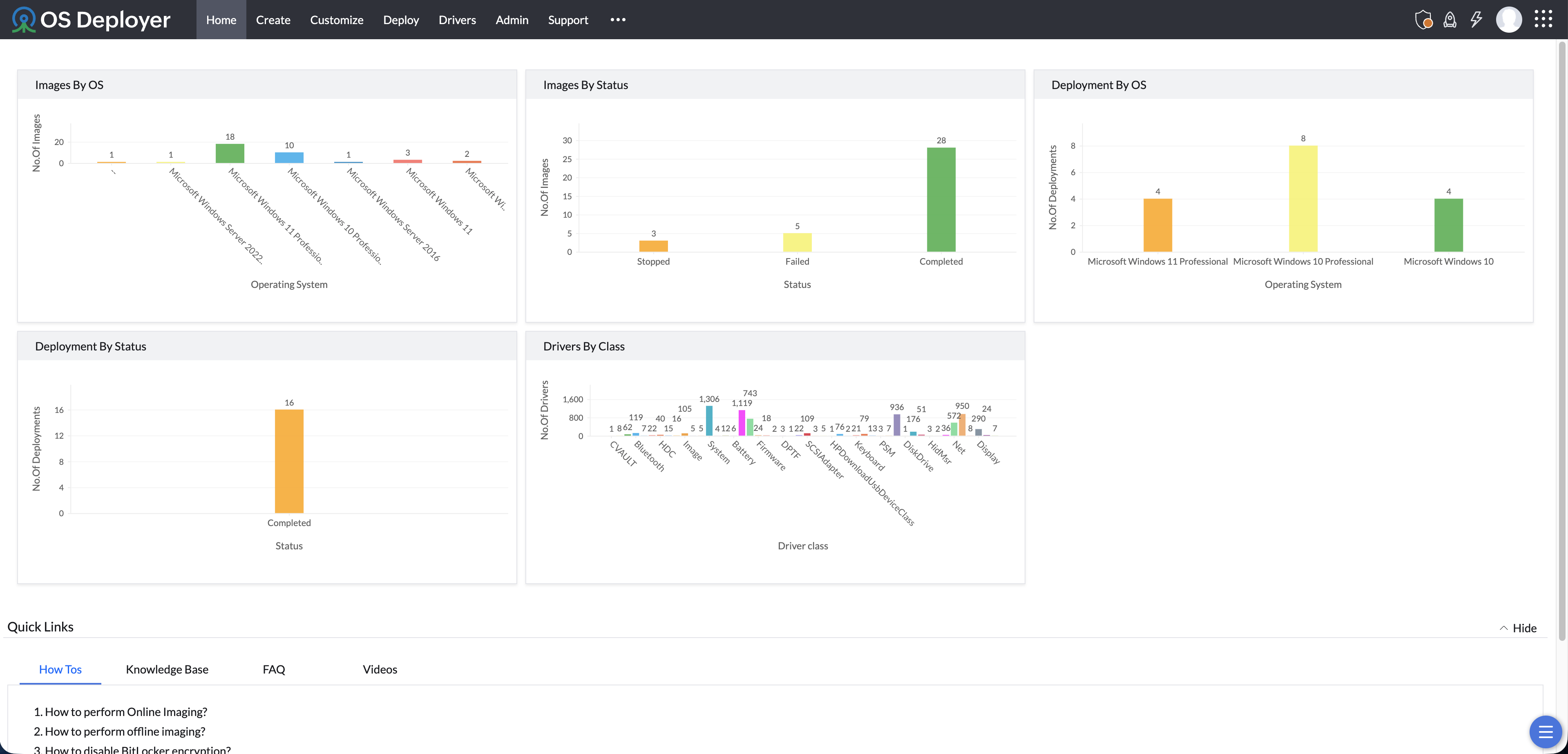Open the Admin menu
This screenshot has width=1568, height=754.
[512, 20]
